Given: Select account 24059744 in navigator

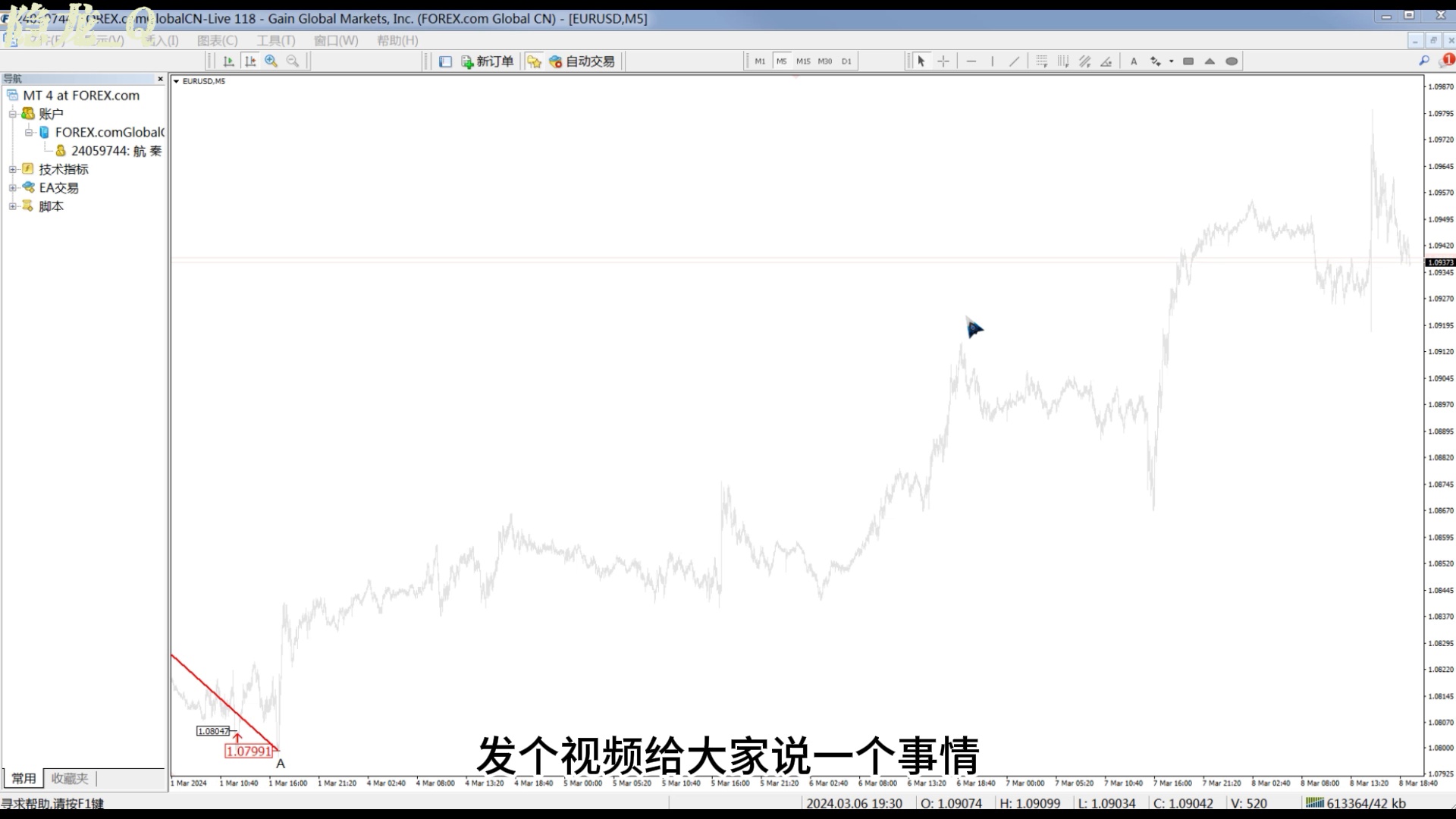Looking at the screenshot, I should [x=115, y=151].
